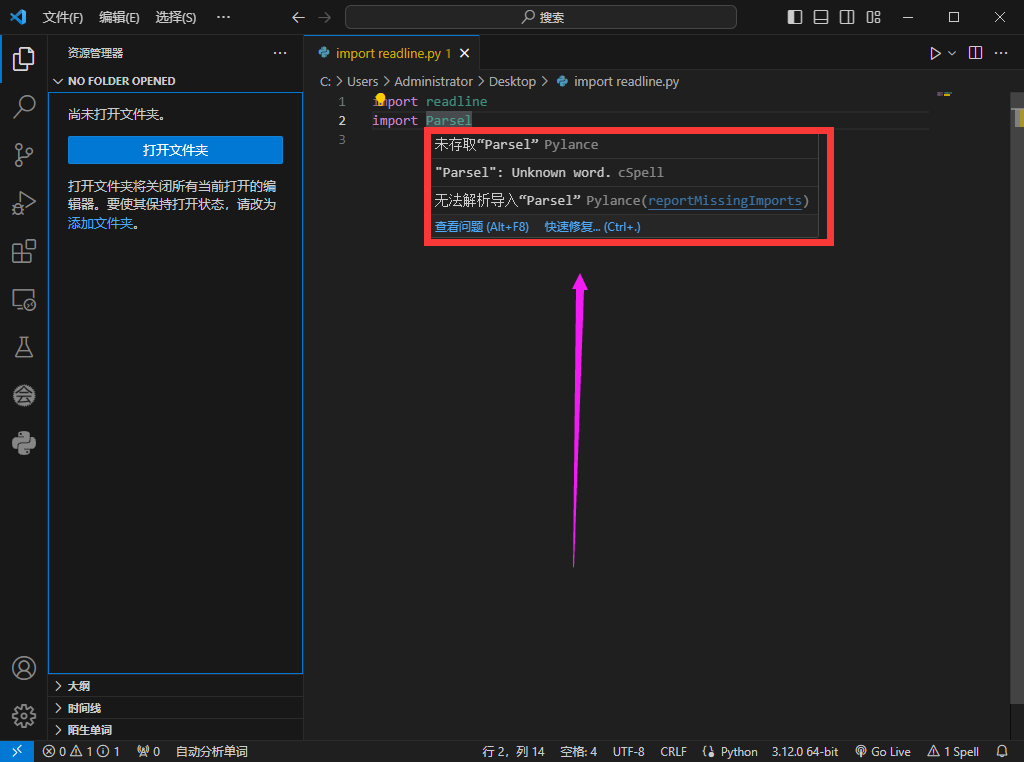1024x762 pixels.
Task: Toggle secondary sidebar layout button
Action: (847, 17)
